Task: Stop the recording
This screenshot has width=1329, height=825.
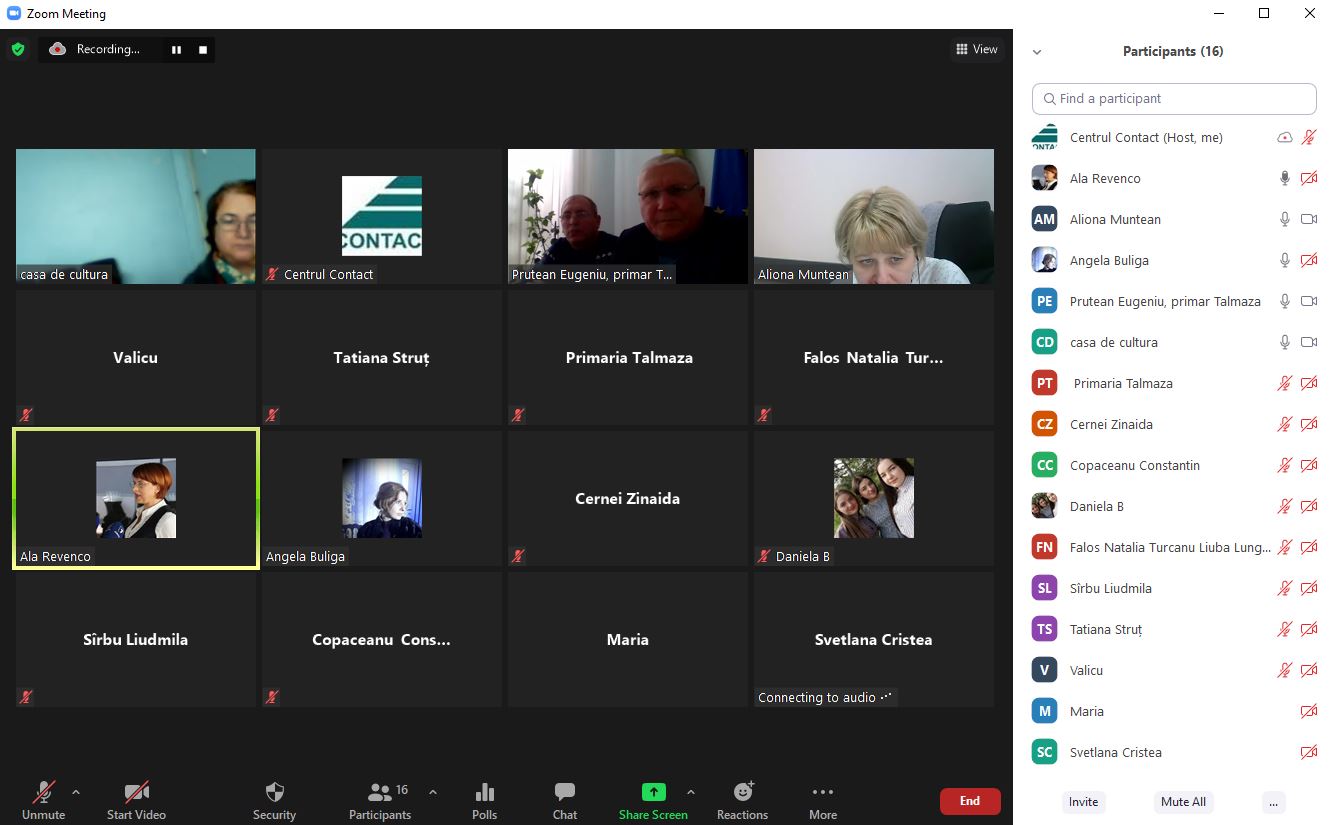Action: [x=203, y=50]
